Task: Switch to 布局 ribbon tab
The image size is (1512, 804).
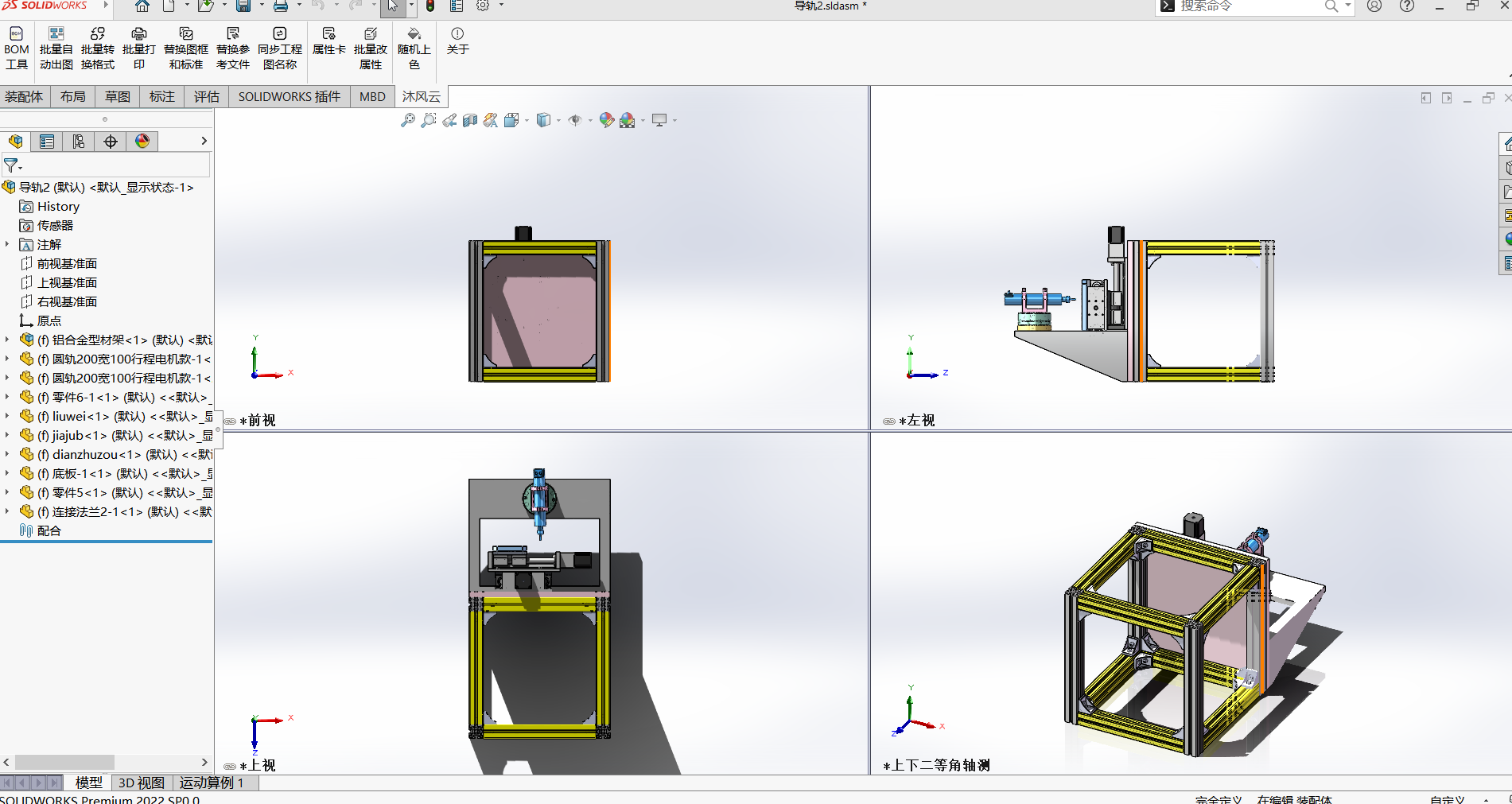Action: point(73,96)
